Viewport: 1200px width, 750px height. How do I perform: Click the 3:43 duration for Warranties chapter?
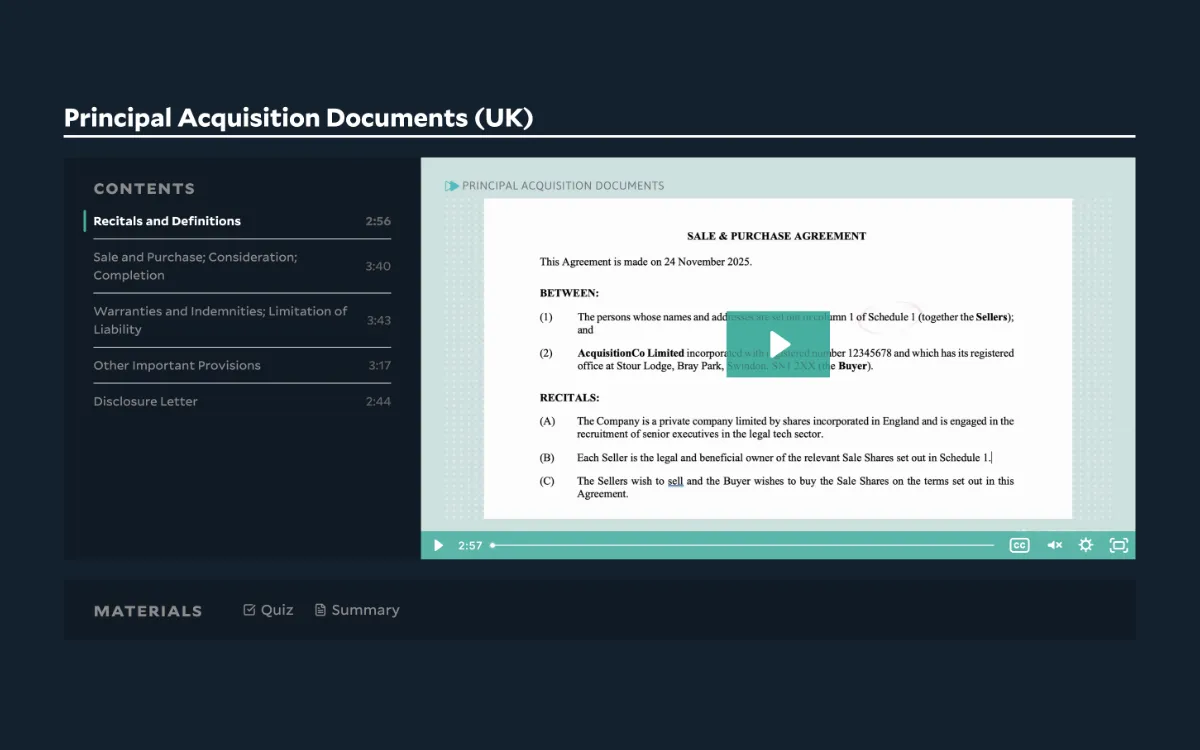[x=378, y=320]
